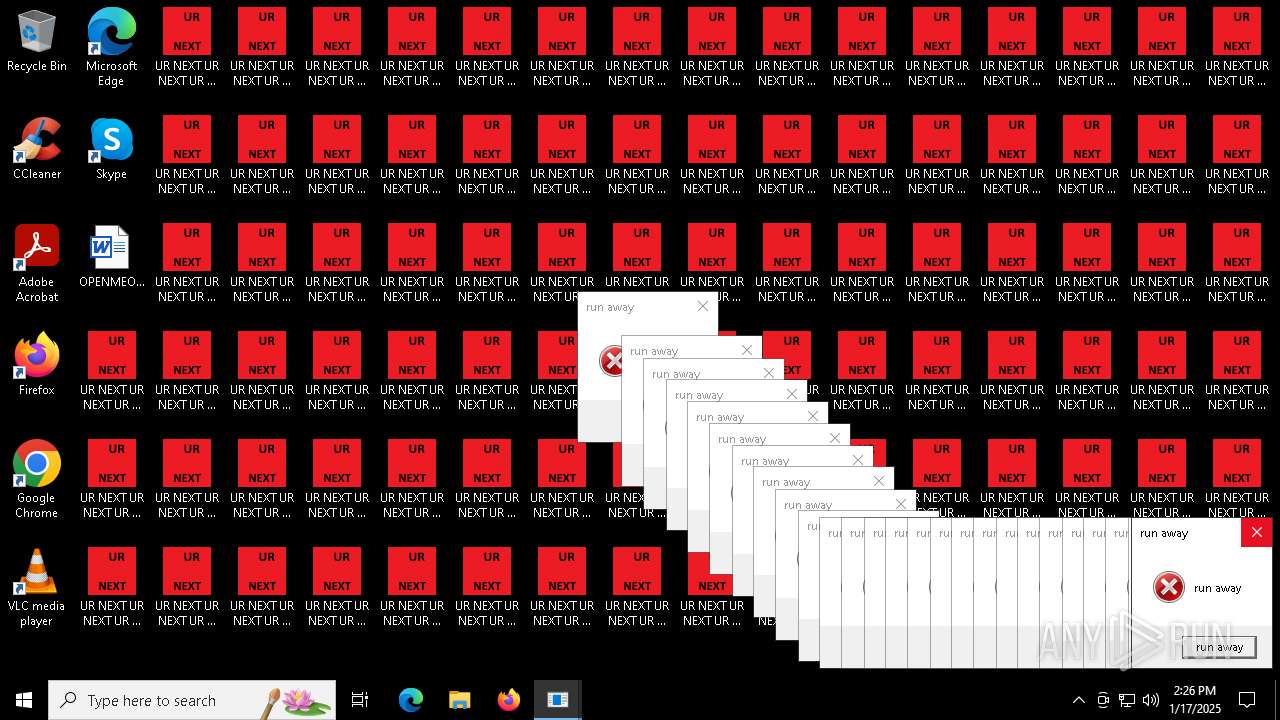The width and height of the screenshot is (1280, 720).
Task: Select the active app taskbar button
Action: coord(557,700)
